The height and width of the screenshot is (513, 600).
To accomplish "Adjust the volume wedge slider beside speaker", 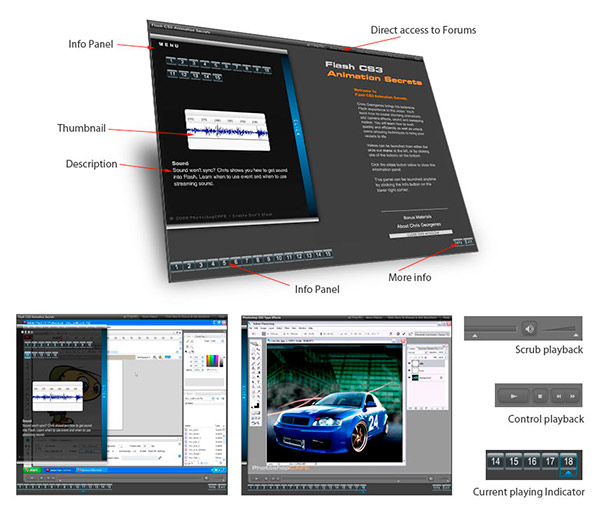I will tap(559, 329).
